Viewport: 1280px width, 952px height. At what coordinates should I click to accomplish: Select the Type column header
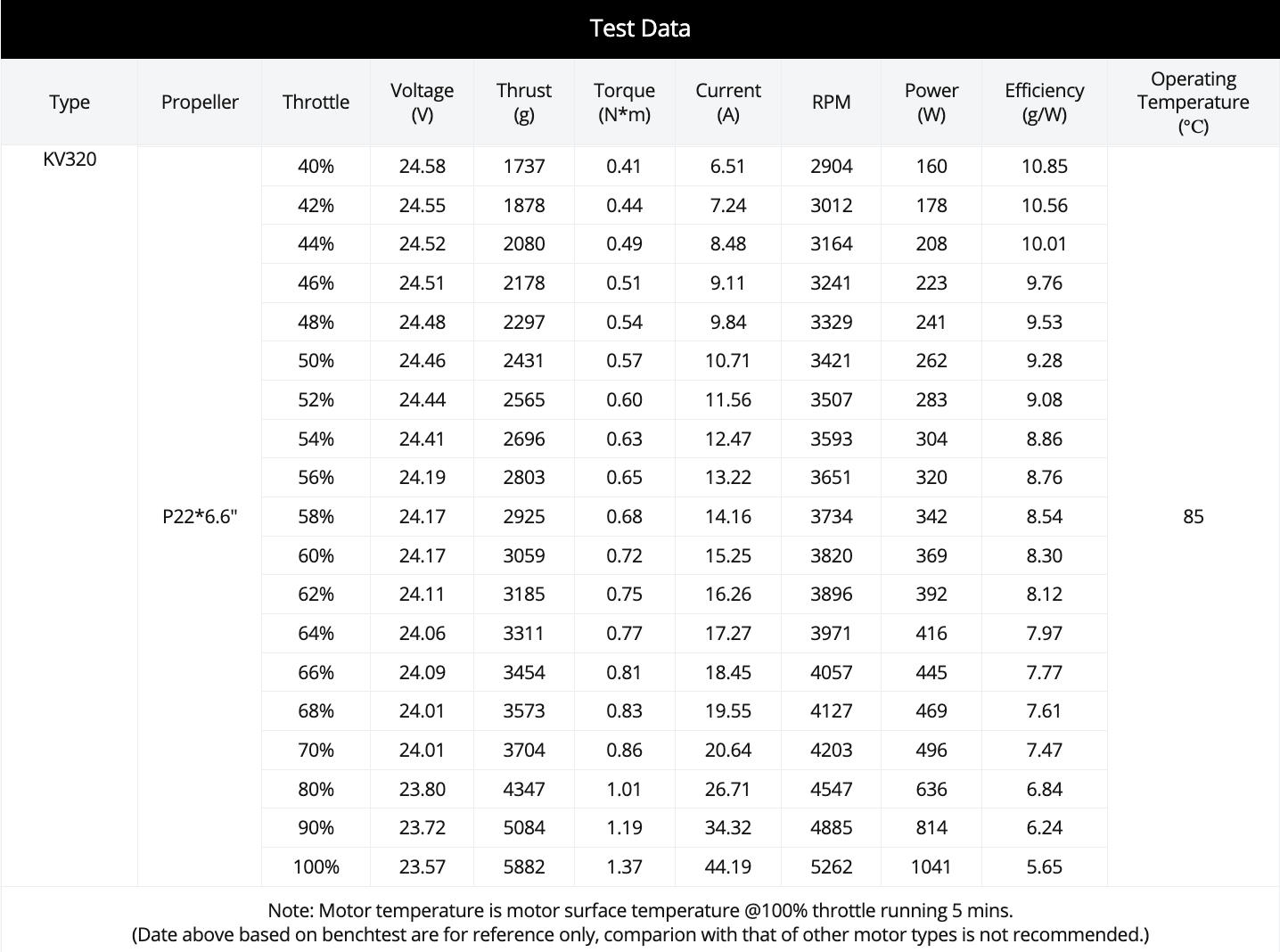pyautogui.click(x=70, y=103)
